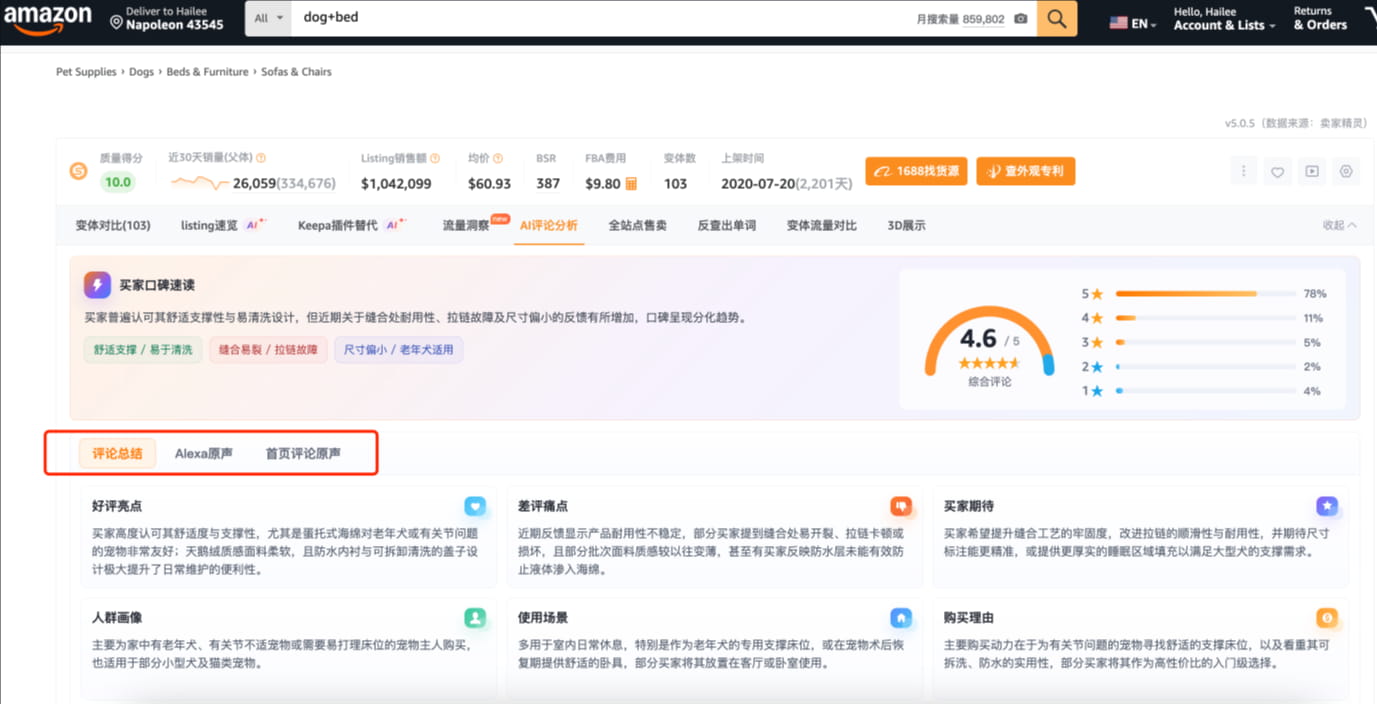Open Sofas & Chairs breadcrumb
This screenshot has height=704, width=1377.
(296, 72)
